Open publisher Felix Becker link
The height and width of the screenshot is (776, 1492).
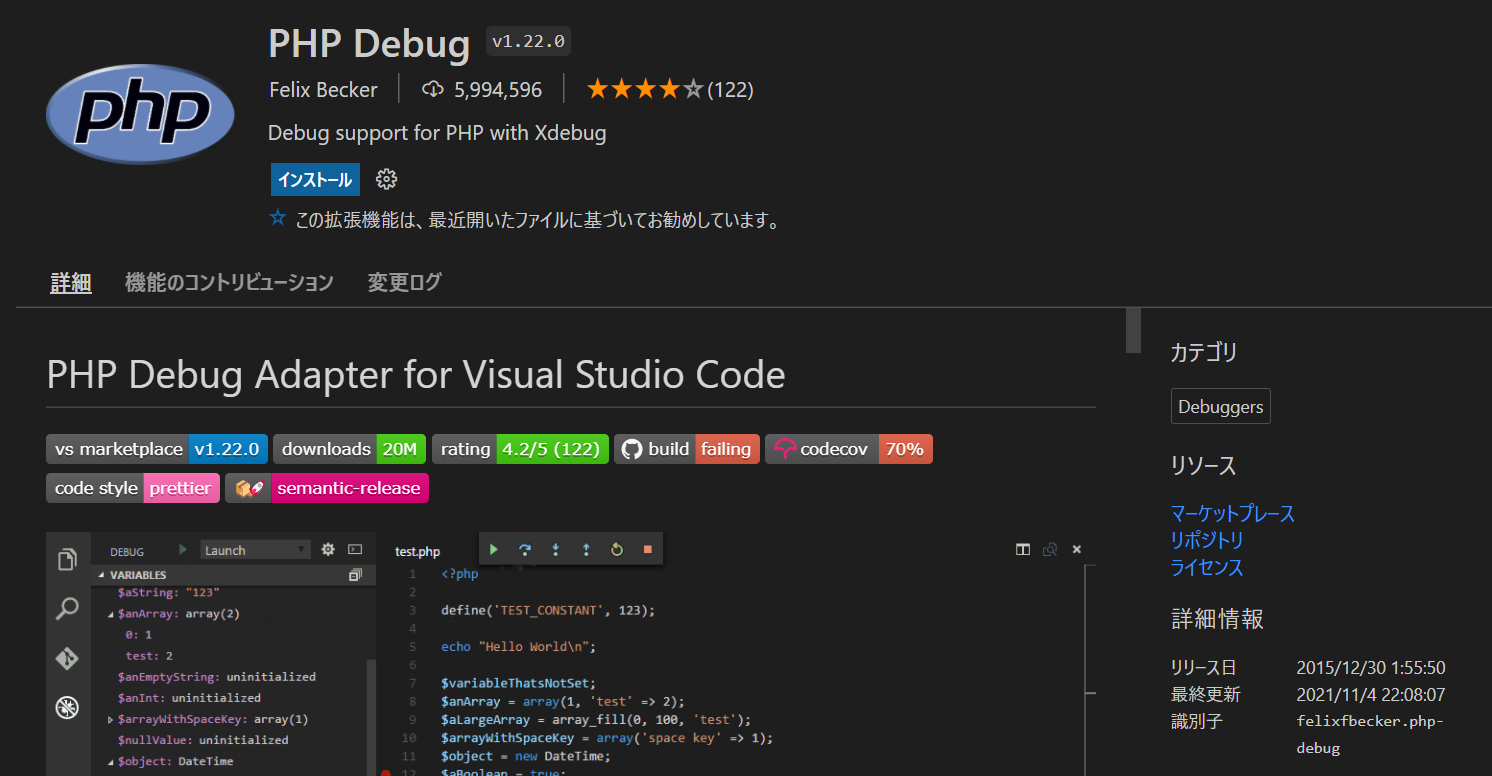pyautogui.click(x=323, y=90)
